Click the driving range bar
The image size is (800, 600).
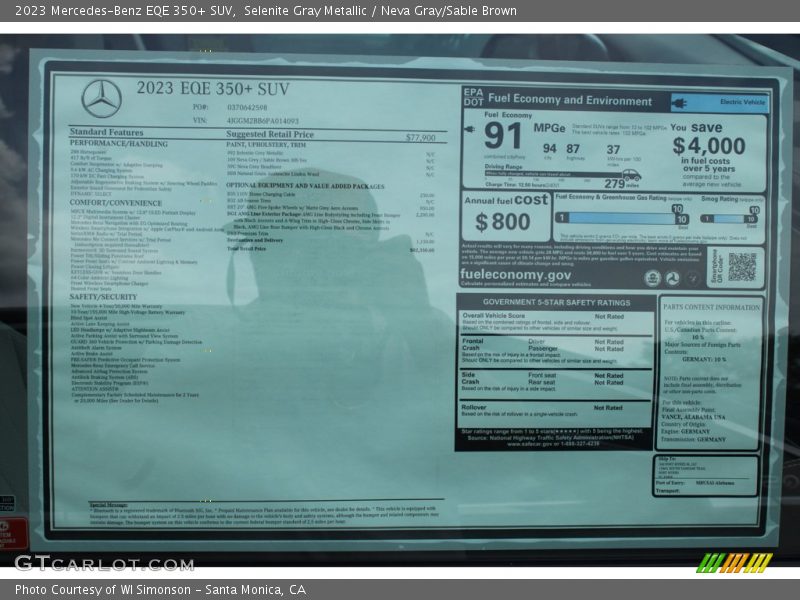(555, 173)
